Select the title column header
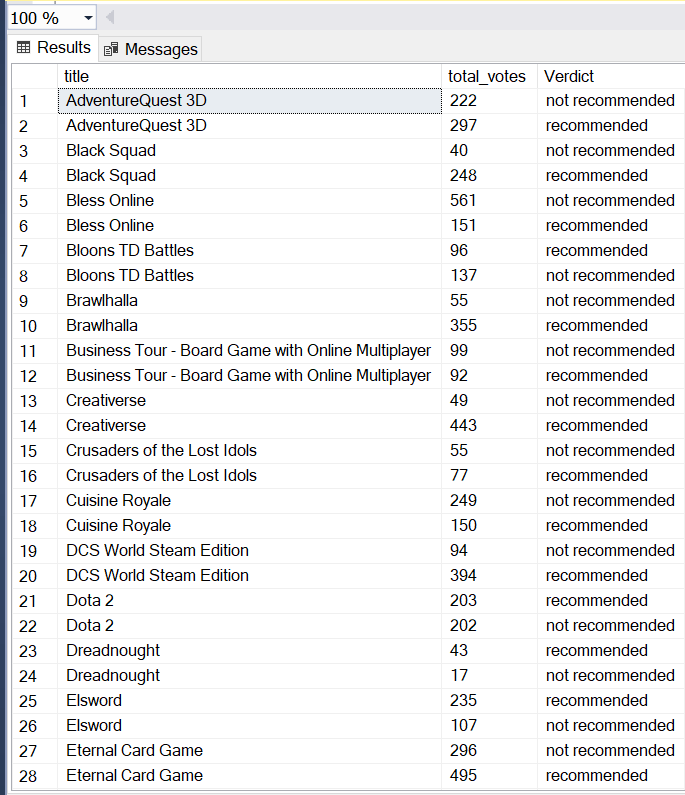 [249, 77]
